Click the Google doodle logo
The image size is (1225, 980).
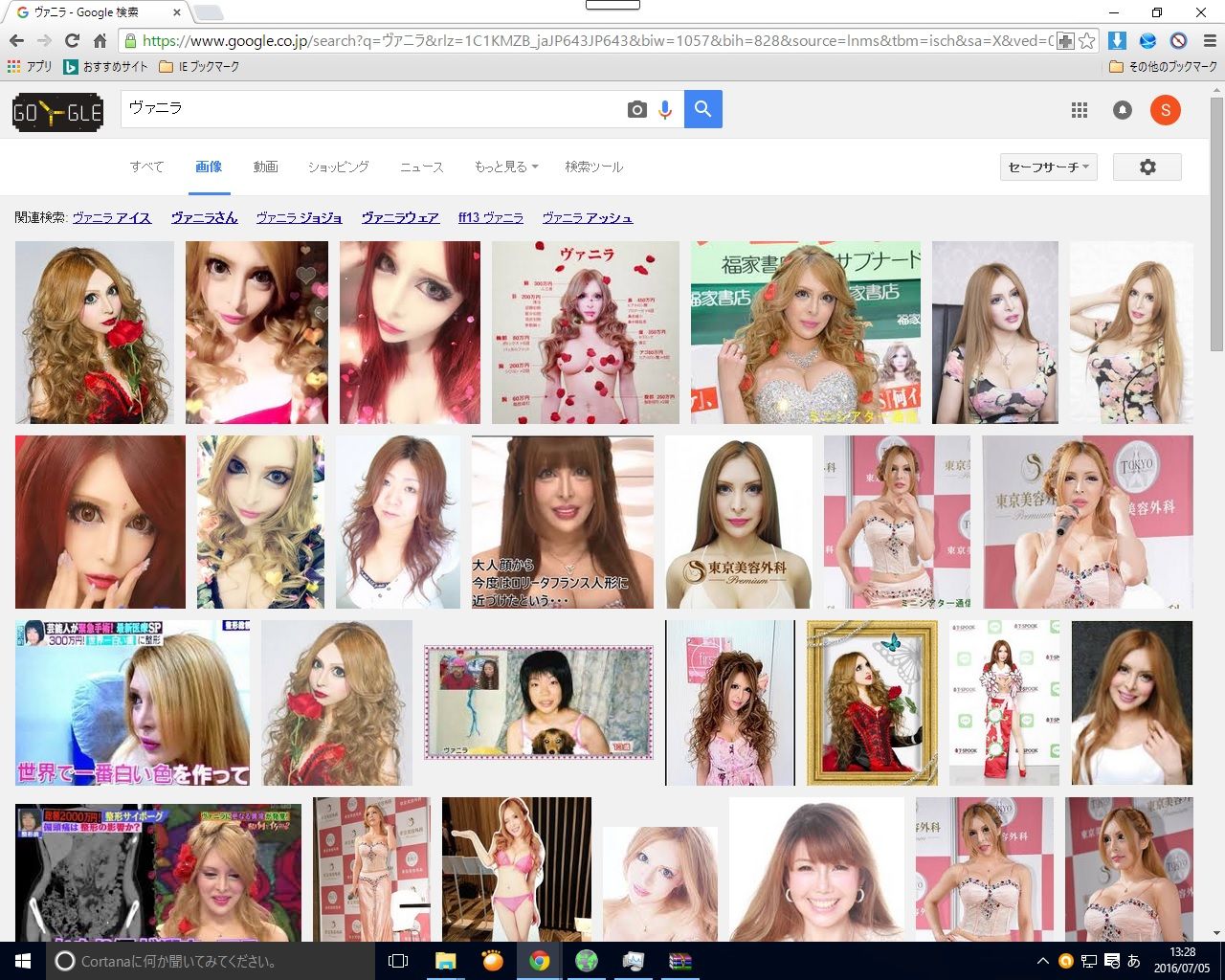coord(57,112)
